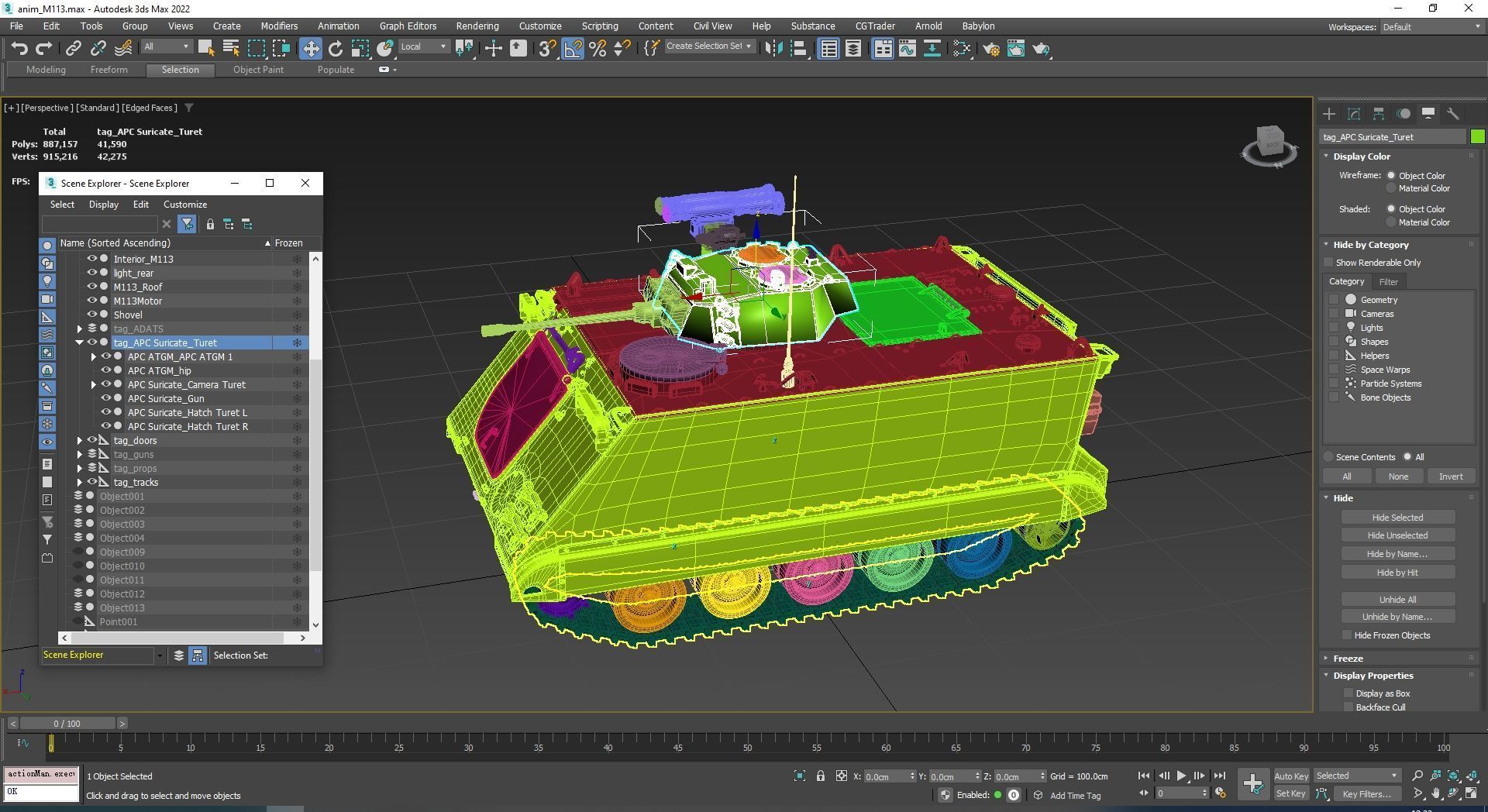The height and width of the screenshot is (812, 1488).
Task: Activate the Select and Link tool
Action: click(73, 49)
